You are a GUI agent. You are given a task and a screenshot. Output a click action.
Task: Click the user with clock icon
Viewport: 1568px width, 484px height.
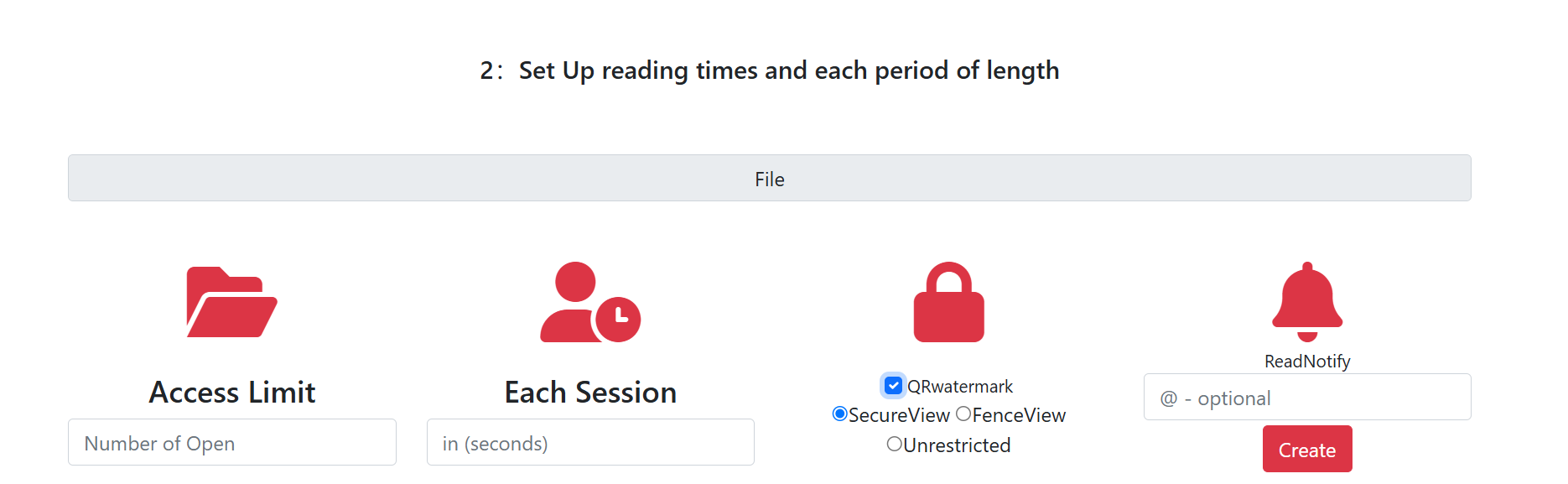click(589, 302)
